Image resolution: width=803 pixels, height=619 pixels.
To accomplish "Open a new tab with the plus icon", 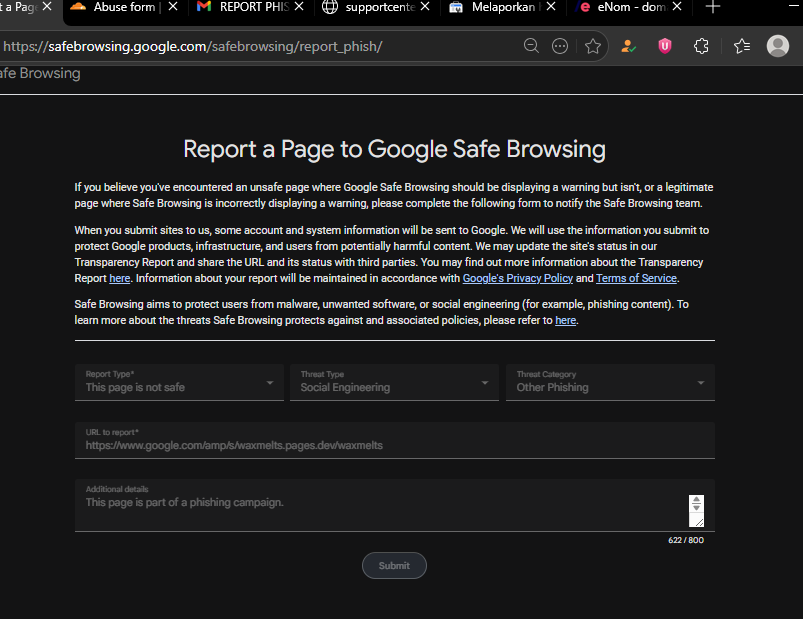I will coord(713,7).
